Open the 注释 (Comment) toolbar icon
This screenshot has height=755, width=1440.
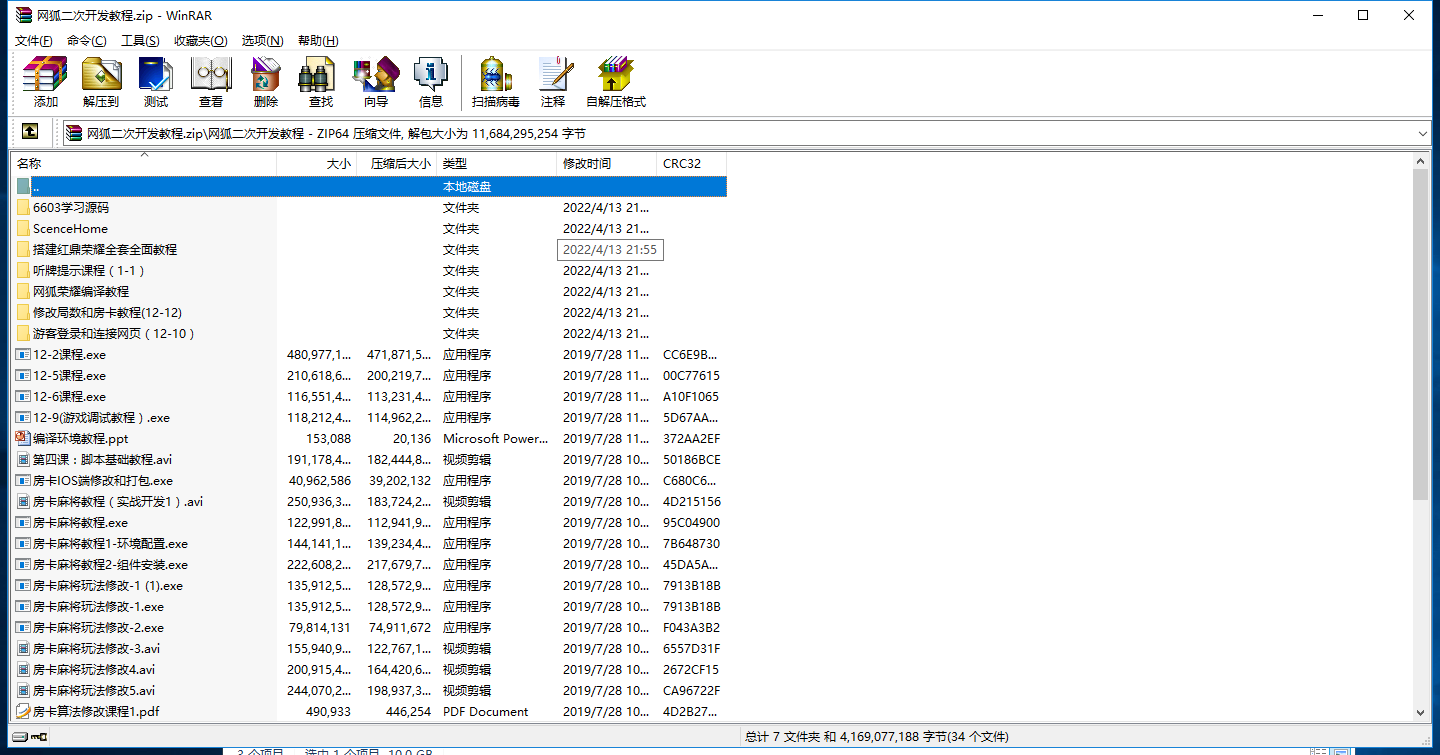(x=553, y=82)
